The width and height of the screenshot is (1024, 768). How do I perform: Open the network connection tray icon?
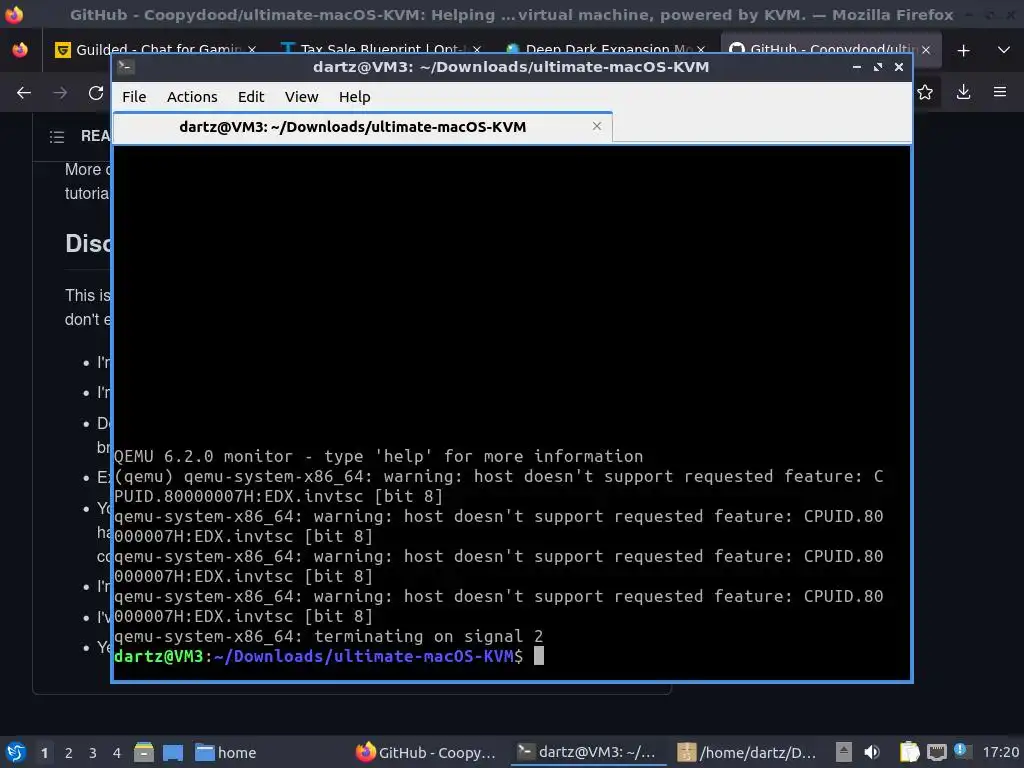[936, 752]
